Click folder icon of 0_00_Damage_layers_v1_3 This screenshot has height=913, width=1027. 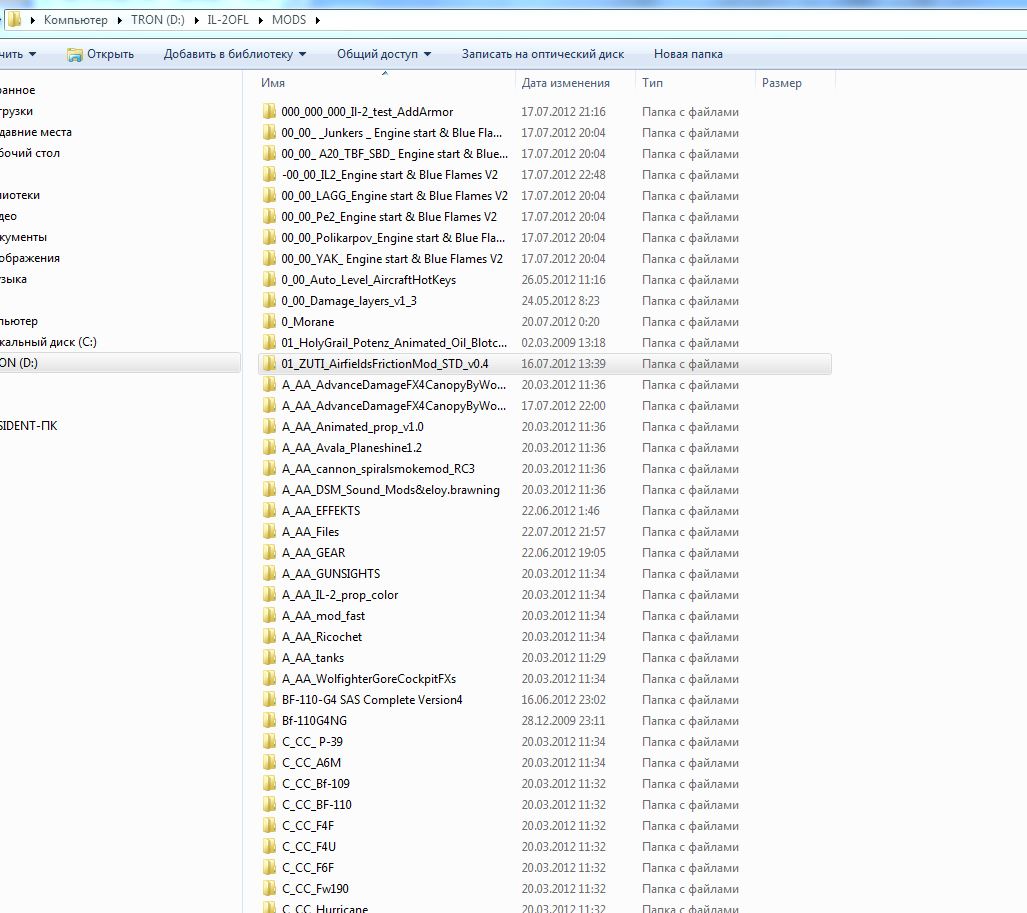pos(269,301)
